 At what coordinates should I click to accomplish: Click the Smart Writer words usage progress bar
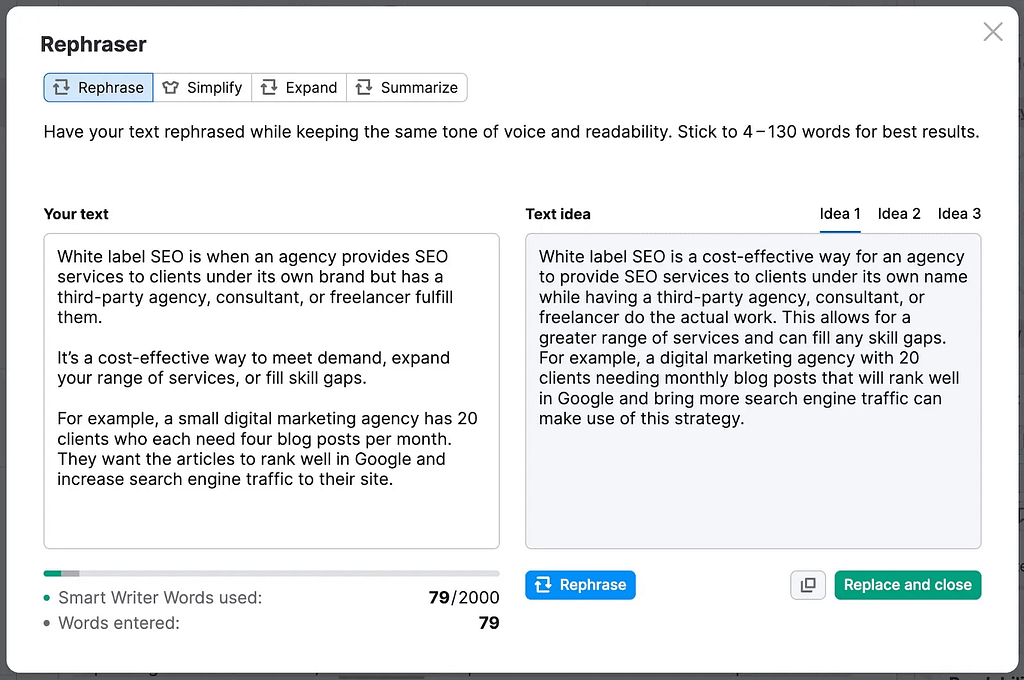click(271, 573)
